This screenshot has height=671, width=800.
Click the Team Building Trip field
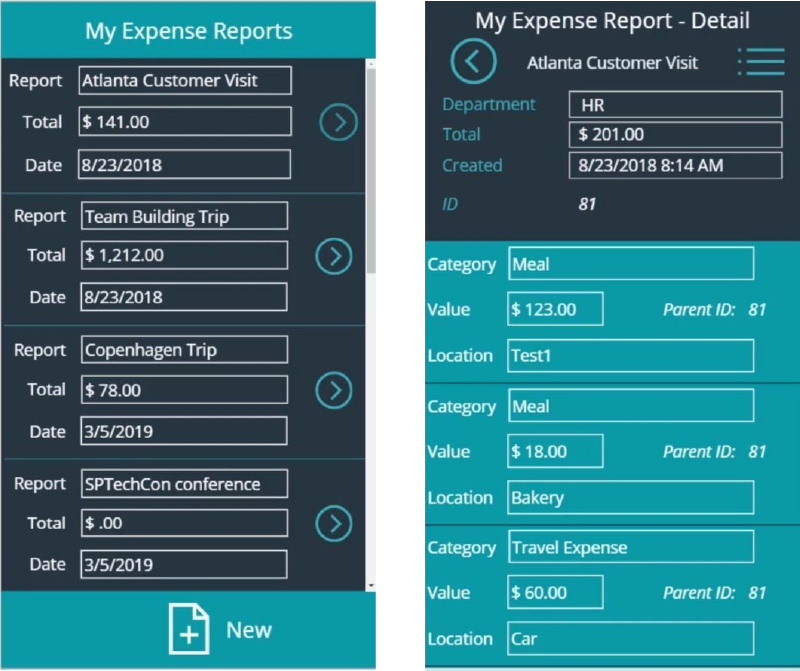(x=184, y=216)
